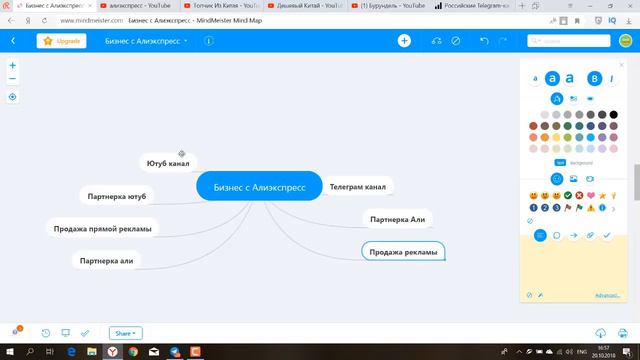
Task: Select the middle style tab in the color section
Action: point(573,99)
